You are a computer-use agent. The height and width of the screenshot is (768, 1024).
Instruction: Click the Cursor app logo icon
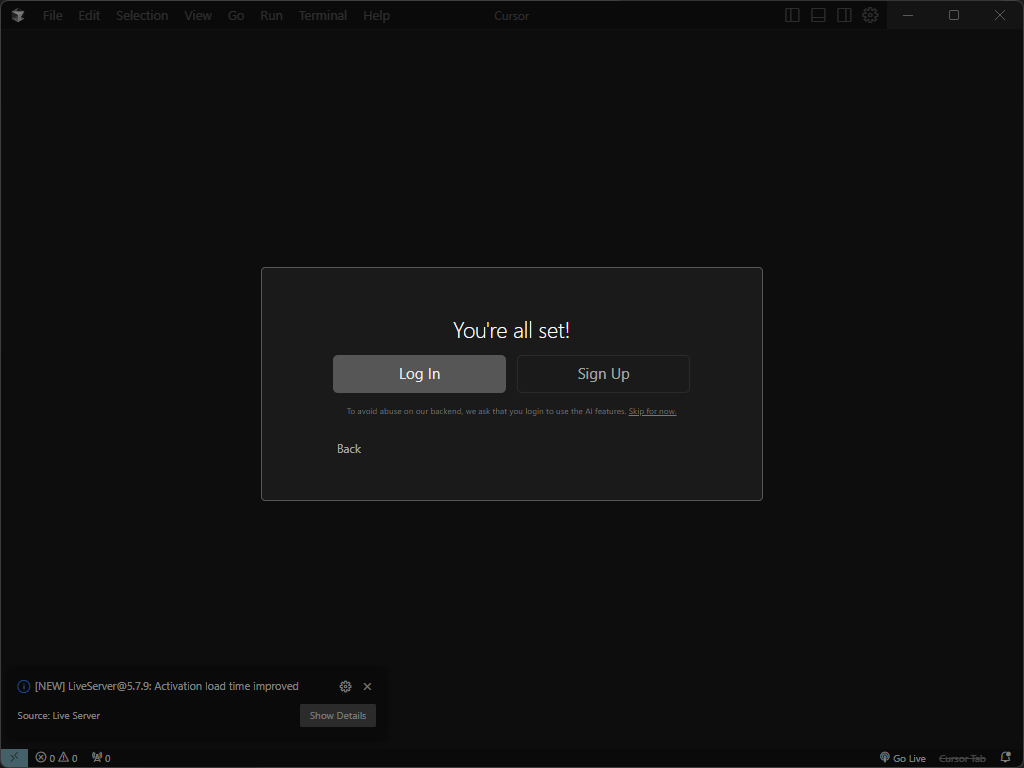18,15
